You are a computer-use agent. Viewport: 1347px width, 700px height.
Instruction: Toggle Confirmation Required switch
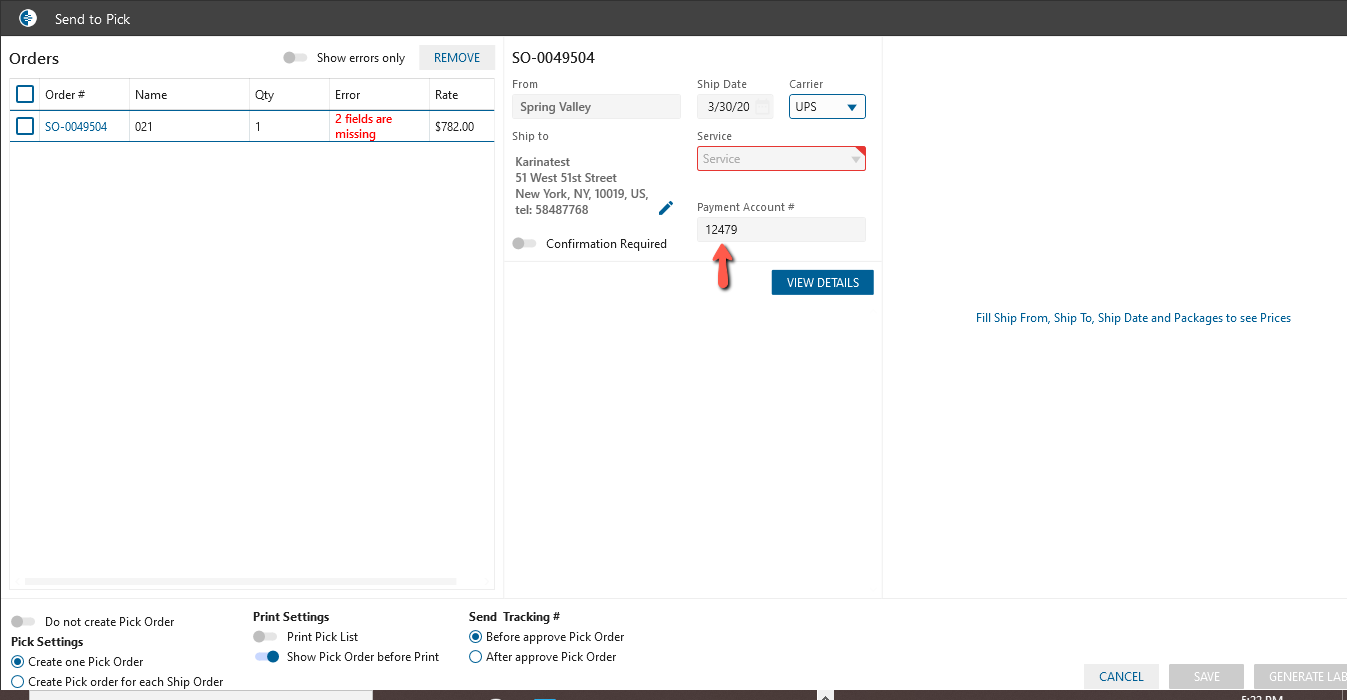tap(524, 243)
